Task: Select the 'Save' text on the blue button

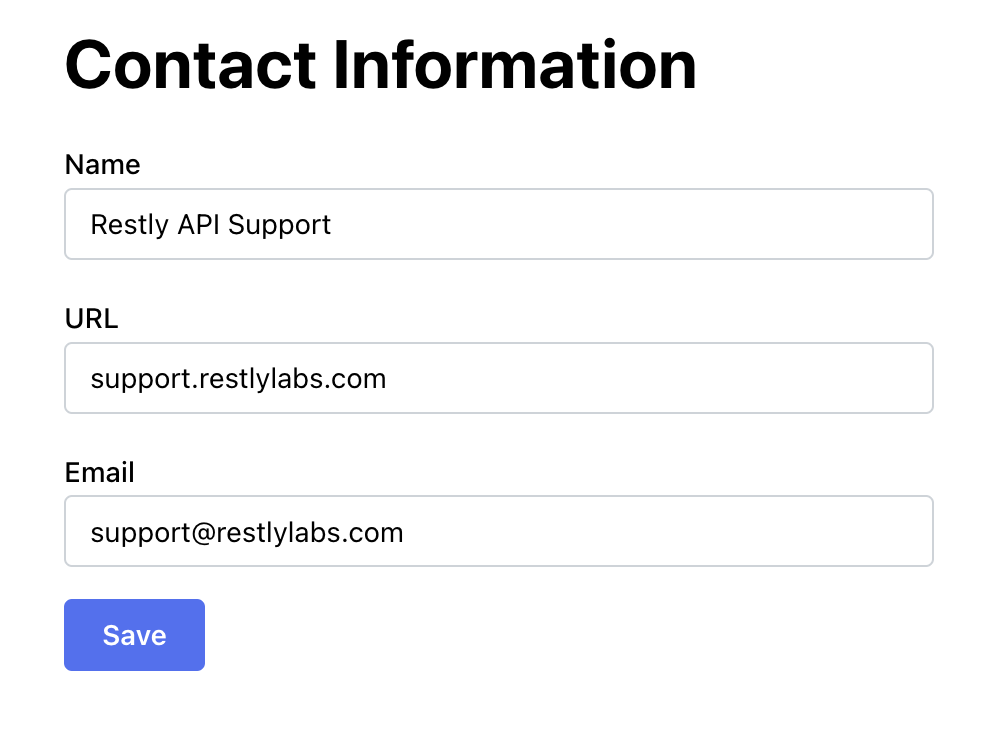Action: click(x=135, y=635)
